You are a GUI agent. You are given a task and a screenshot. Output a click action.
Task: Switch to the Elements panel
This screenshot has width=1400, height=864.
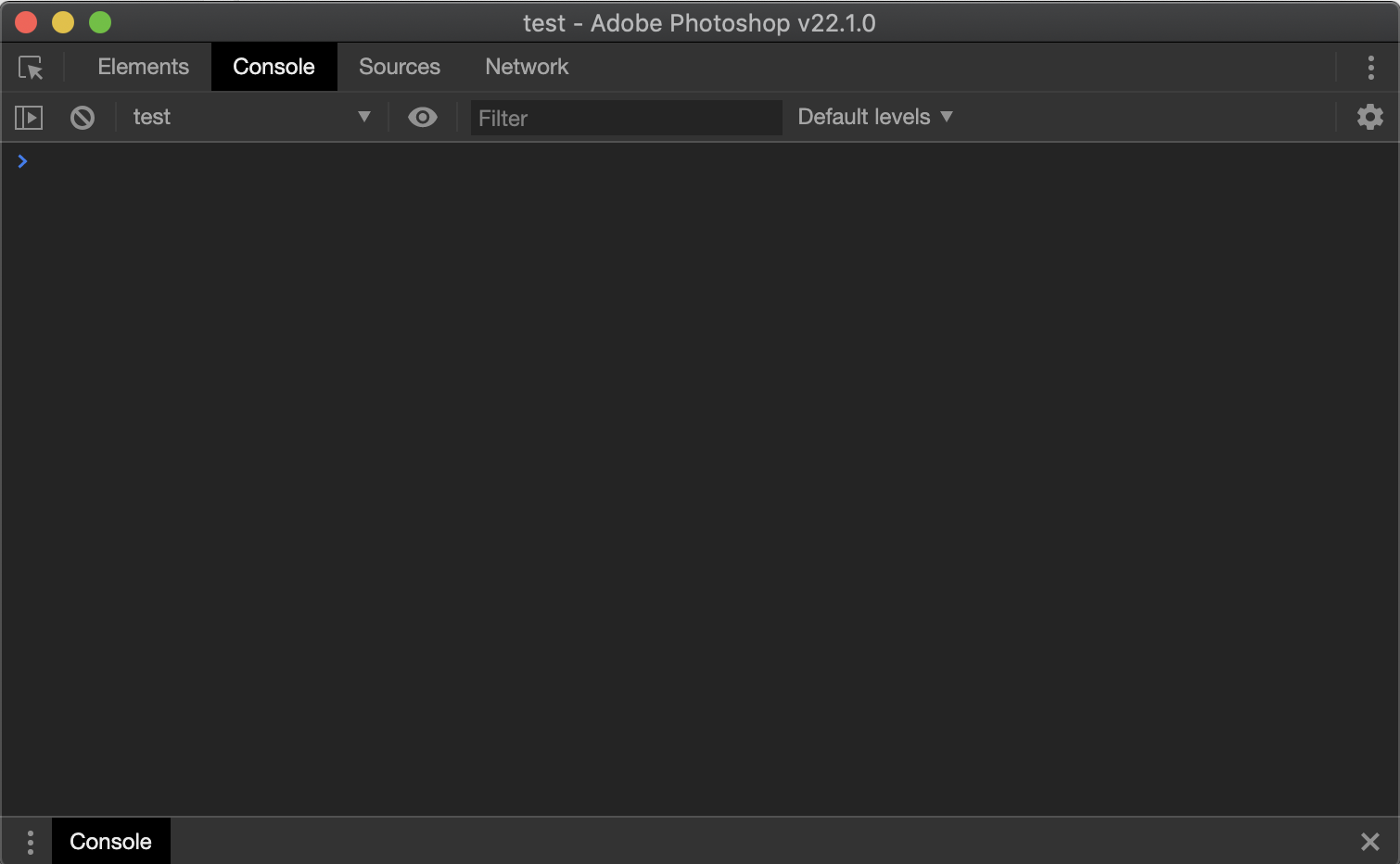click(x=143, y=67)
